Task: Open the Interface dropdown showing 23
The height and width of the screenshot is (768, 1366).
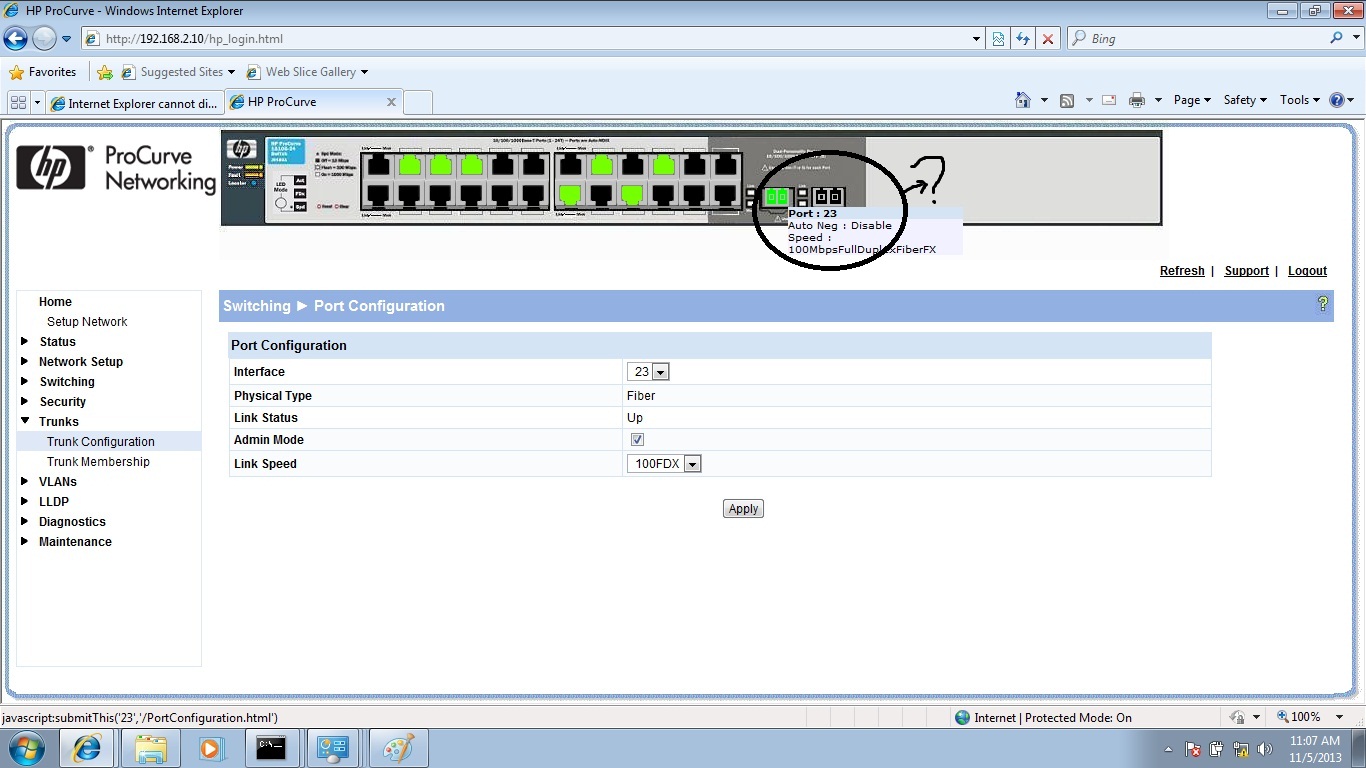Action: click(648, 372)
